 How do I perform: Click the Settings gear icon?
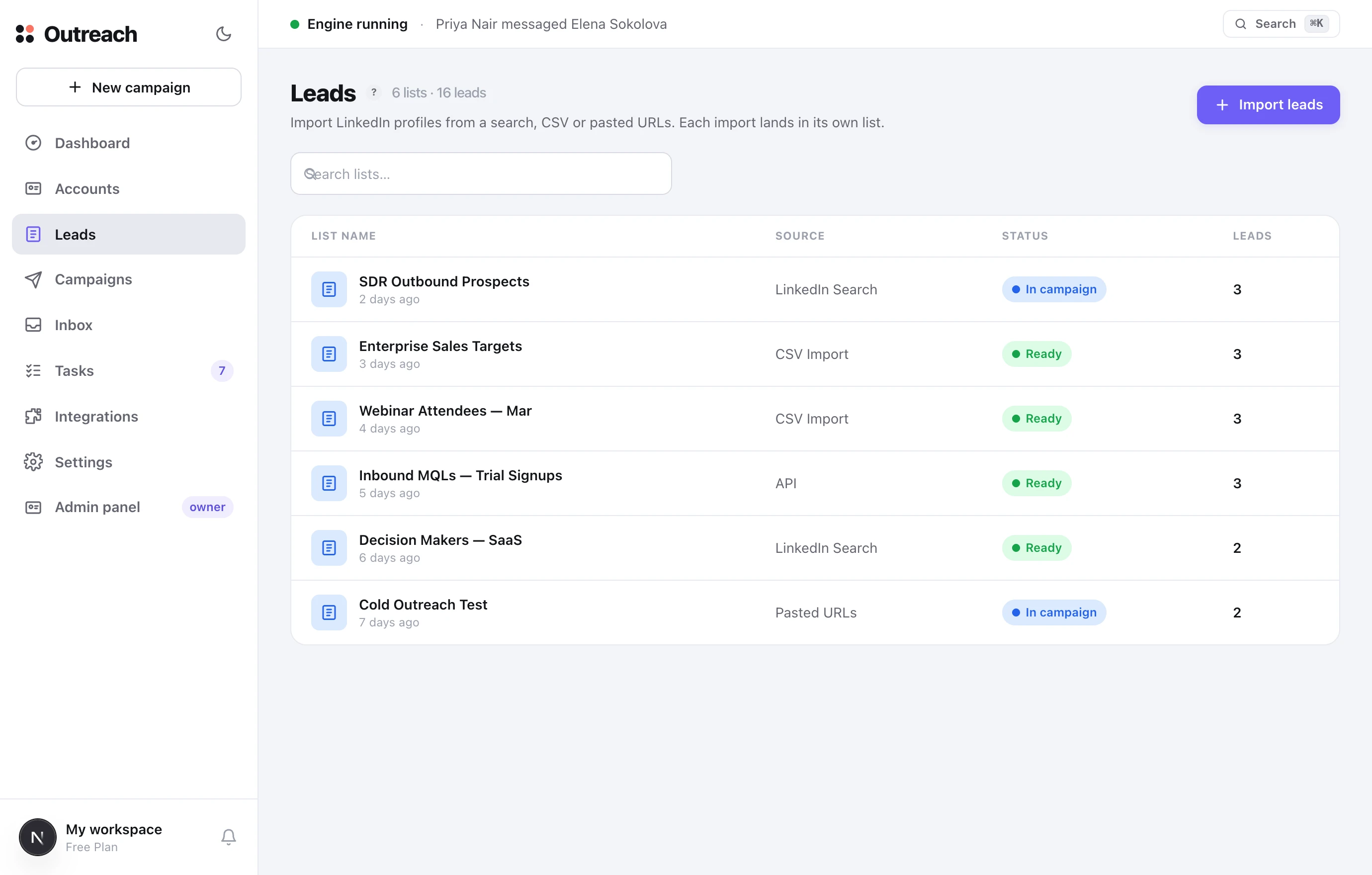(33, 462)
